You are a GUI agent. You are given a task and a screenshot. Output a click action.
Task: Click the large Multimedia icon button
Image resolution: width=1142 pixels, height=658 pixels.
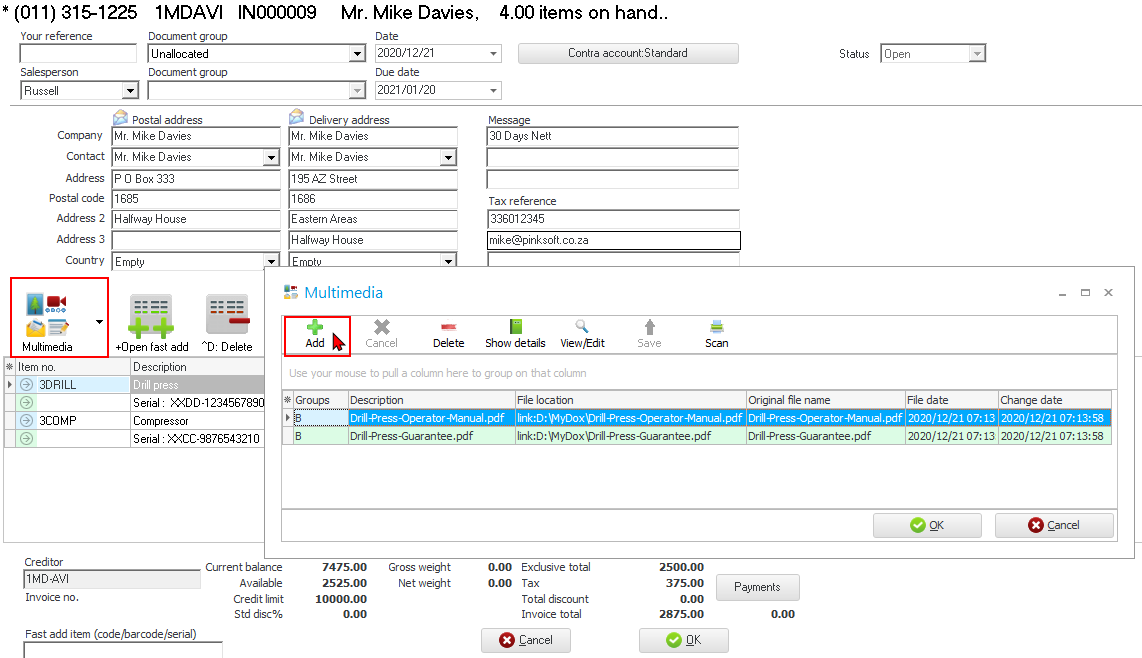(48, 316)
